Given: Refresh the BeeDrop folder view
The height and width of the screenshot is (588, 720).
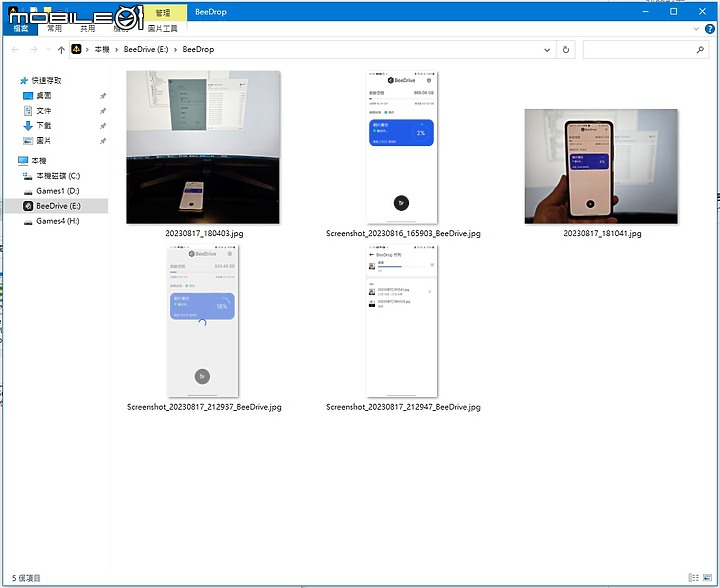Looking at the screenshot, I should tap(566, 50).
